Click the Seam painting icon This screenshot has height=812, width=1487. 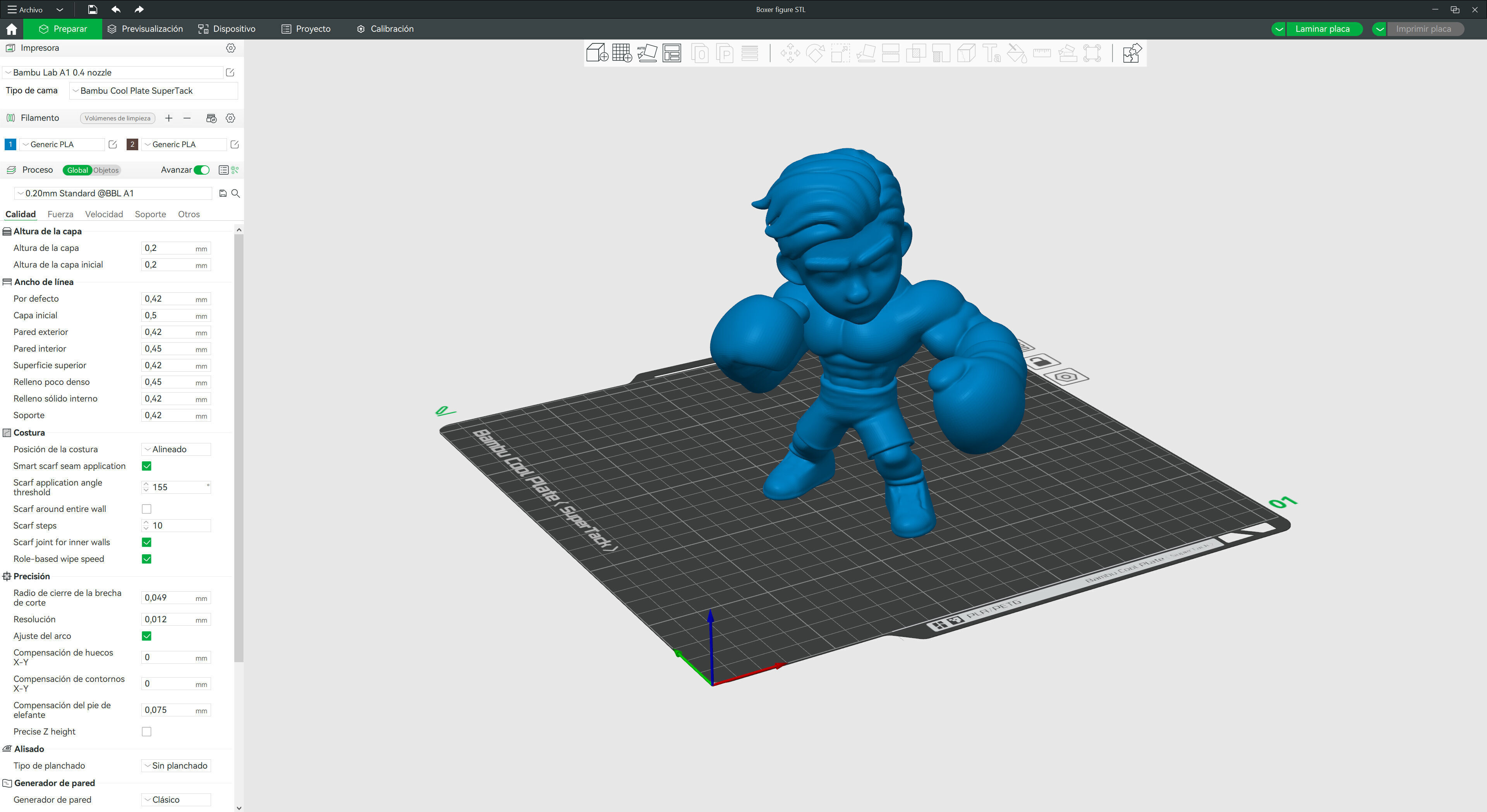tap(966, 54)
